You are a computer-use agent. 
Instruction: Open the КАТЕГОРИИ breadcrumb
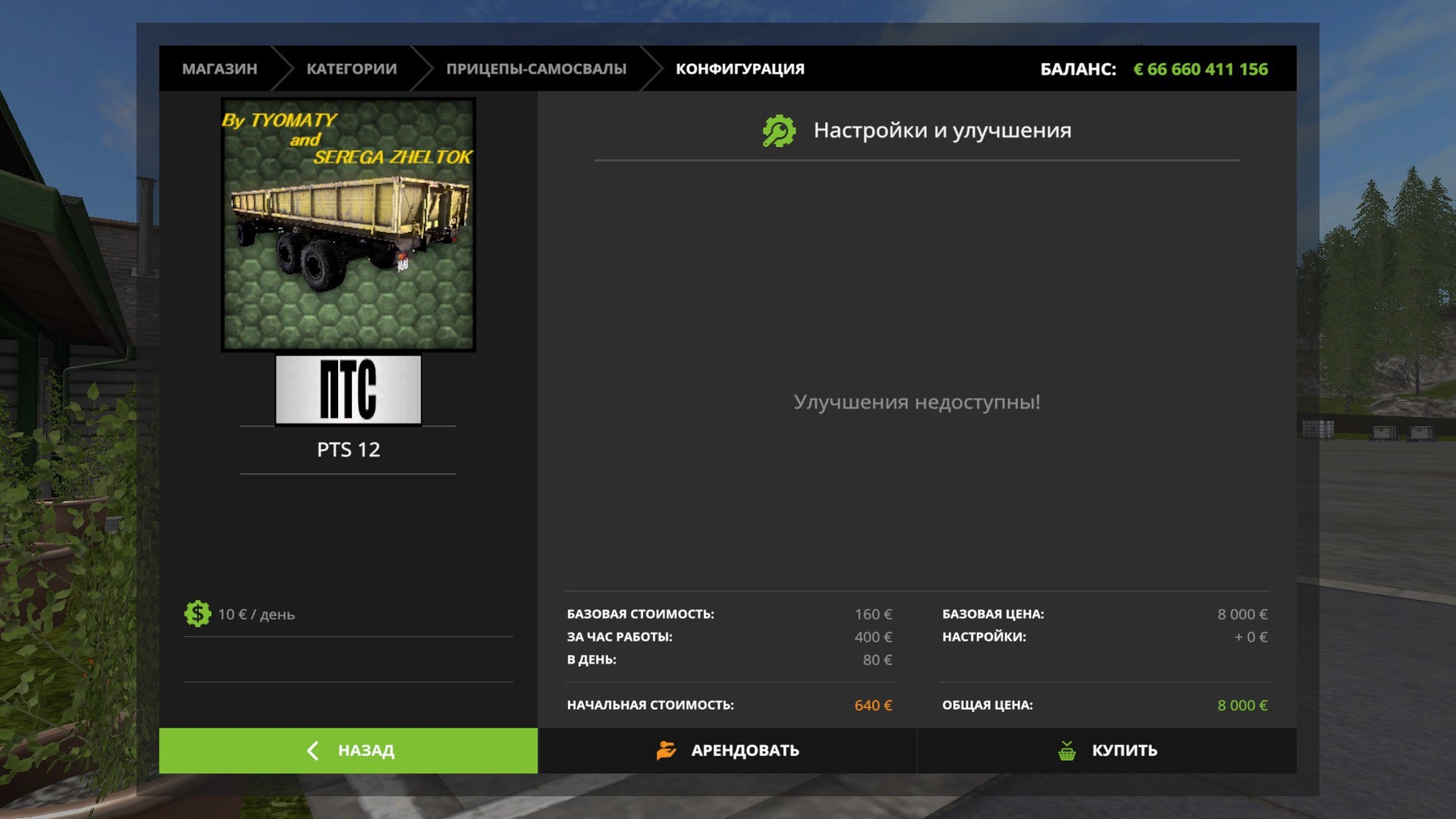pyautogui.click(x=351, y=69)
